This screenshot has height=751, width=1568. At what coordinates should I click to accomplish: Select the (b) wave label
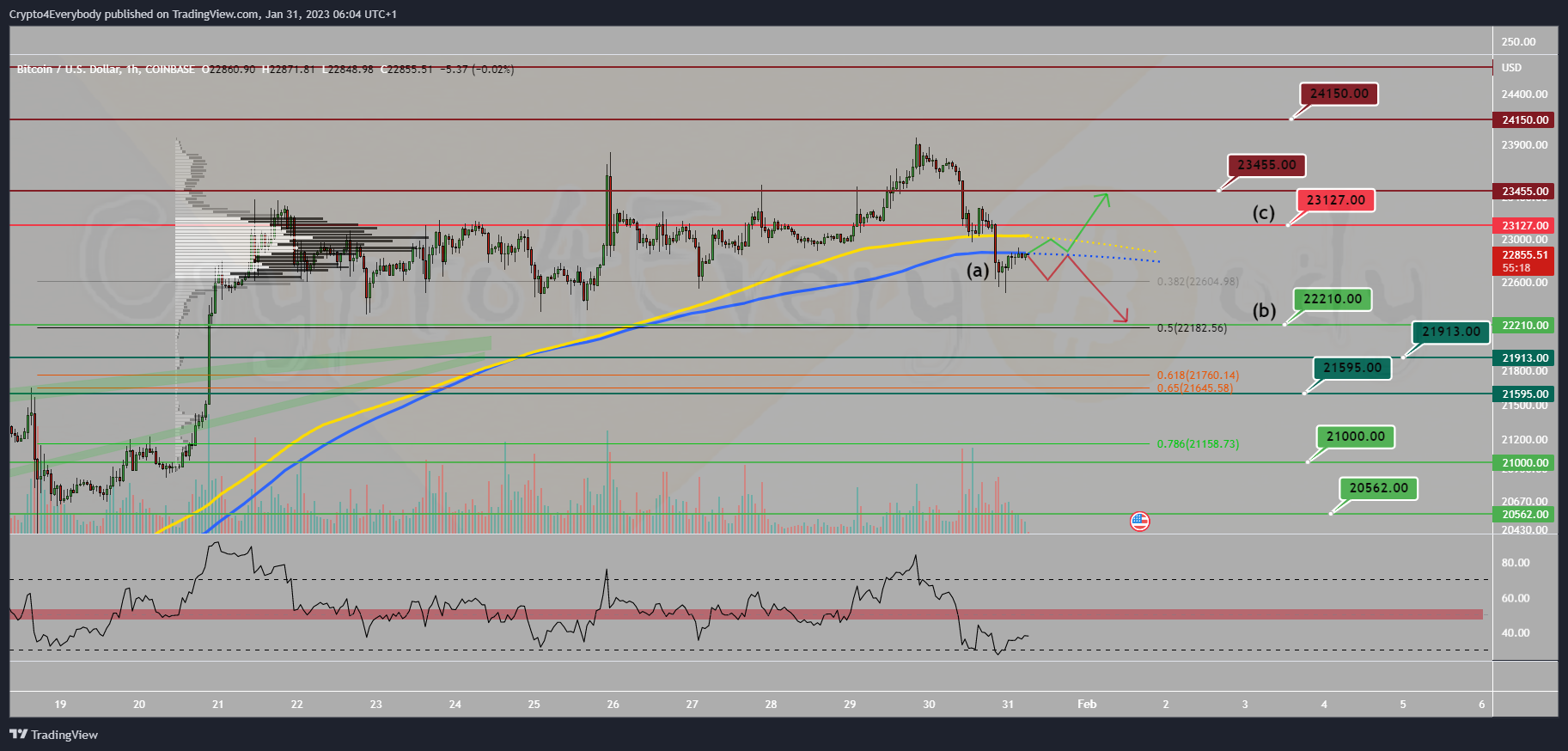click(1264, 310)
